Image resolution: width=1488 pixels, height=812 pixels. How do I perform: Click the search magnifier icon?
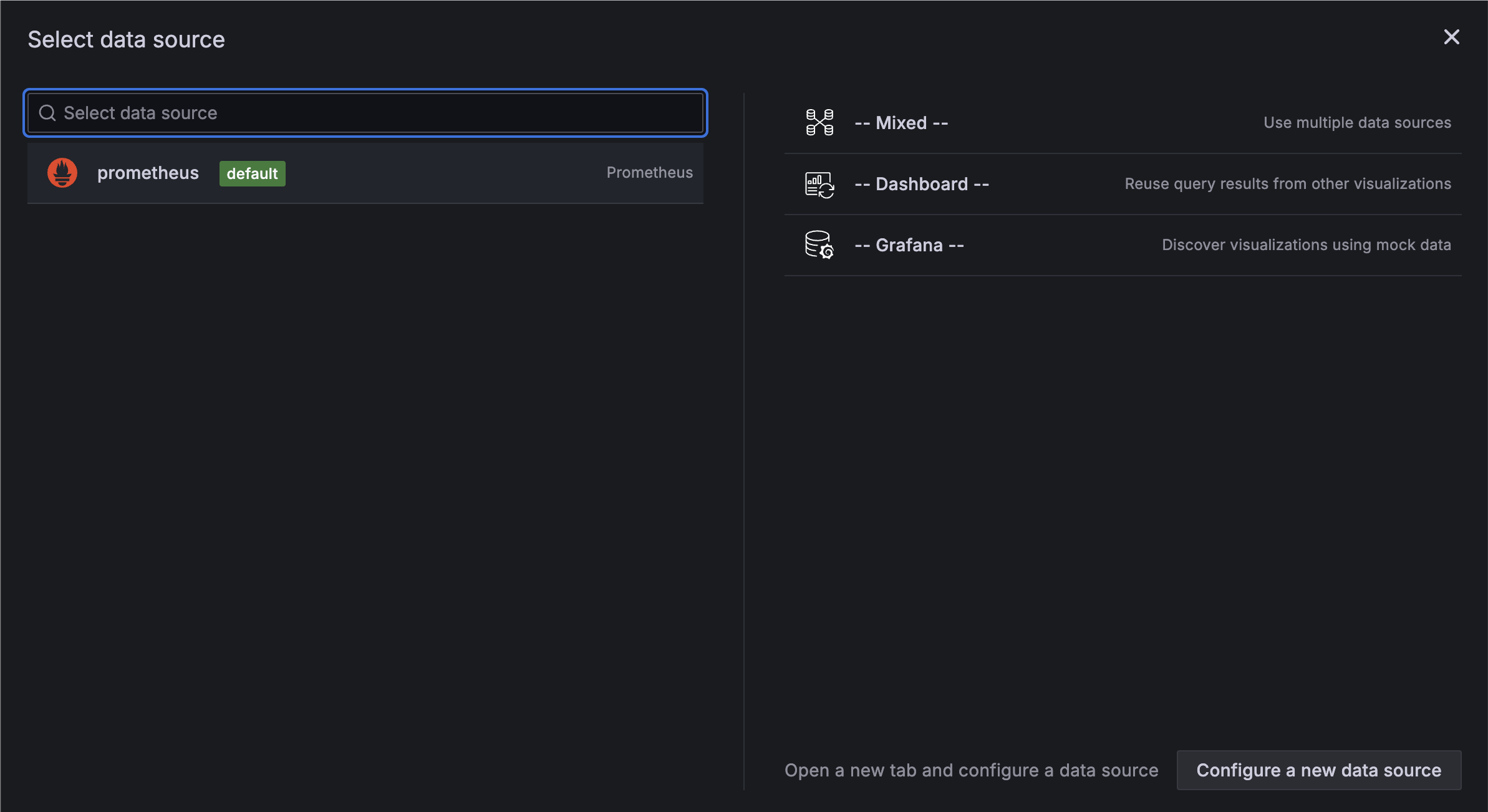tap(46, 112)
